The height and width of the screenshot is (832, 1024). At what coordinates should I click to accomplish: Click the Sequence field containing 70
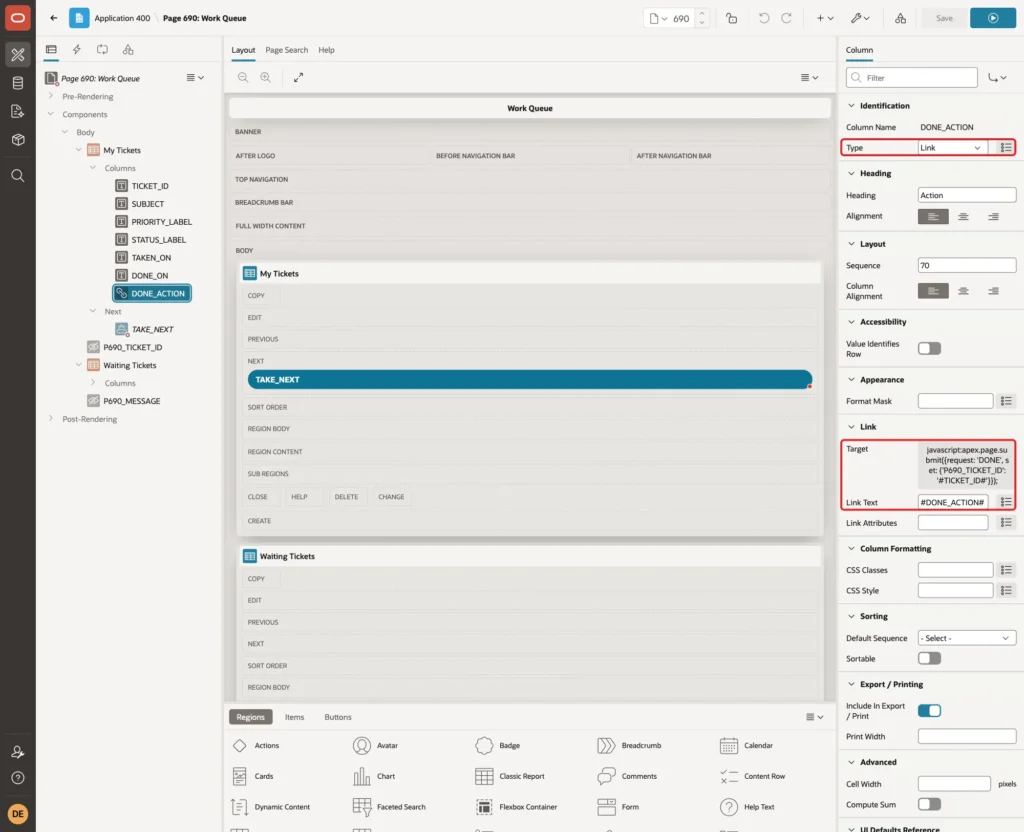(x=967, y=265)
